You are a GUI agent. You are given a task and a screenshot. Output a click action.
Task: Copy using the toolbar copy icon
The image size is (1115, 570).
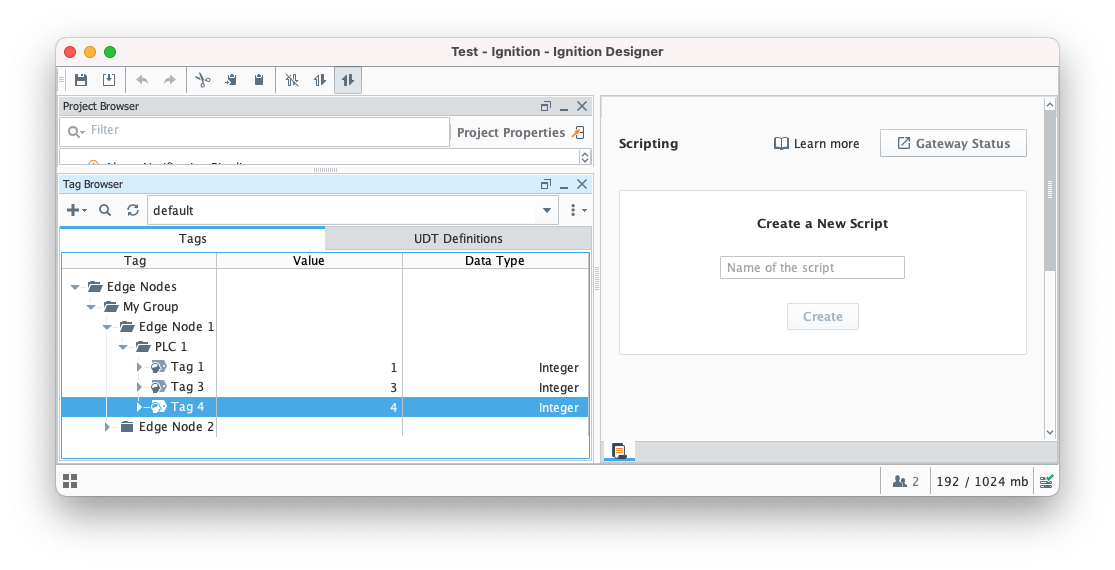click(x=231, y=80)
